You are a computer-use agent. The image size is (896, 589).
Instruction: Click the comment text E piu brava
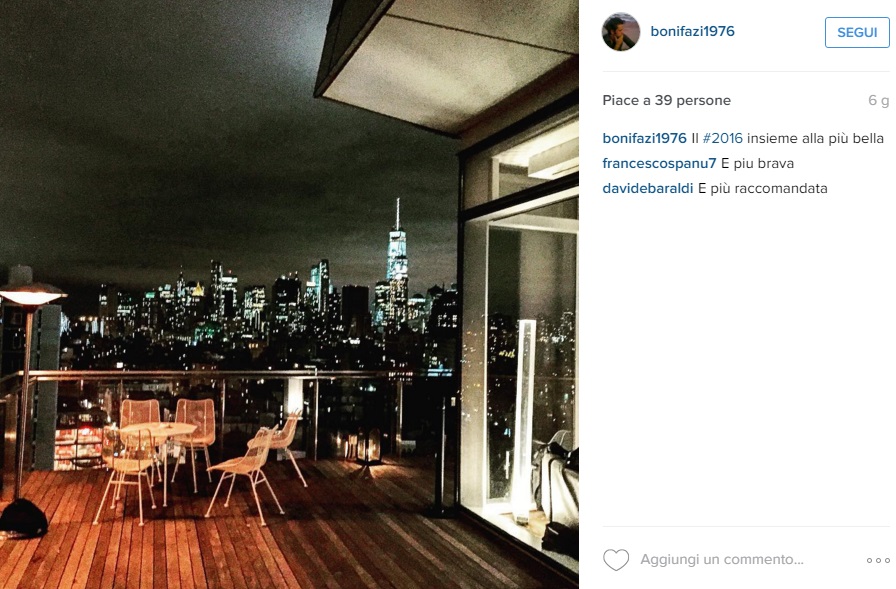(x=757, y=163)
